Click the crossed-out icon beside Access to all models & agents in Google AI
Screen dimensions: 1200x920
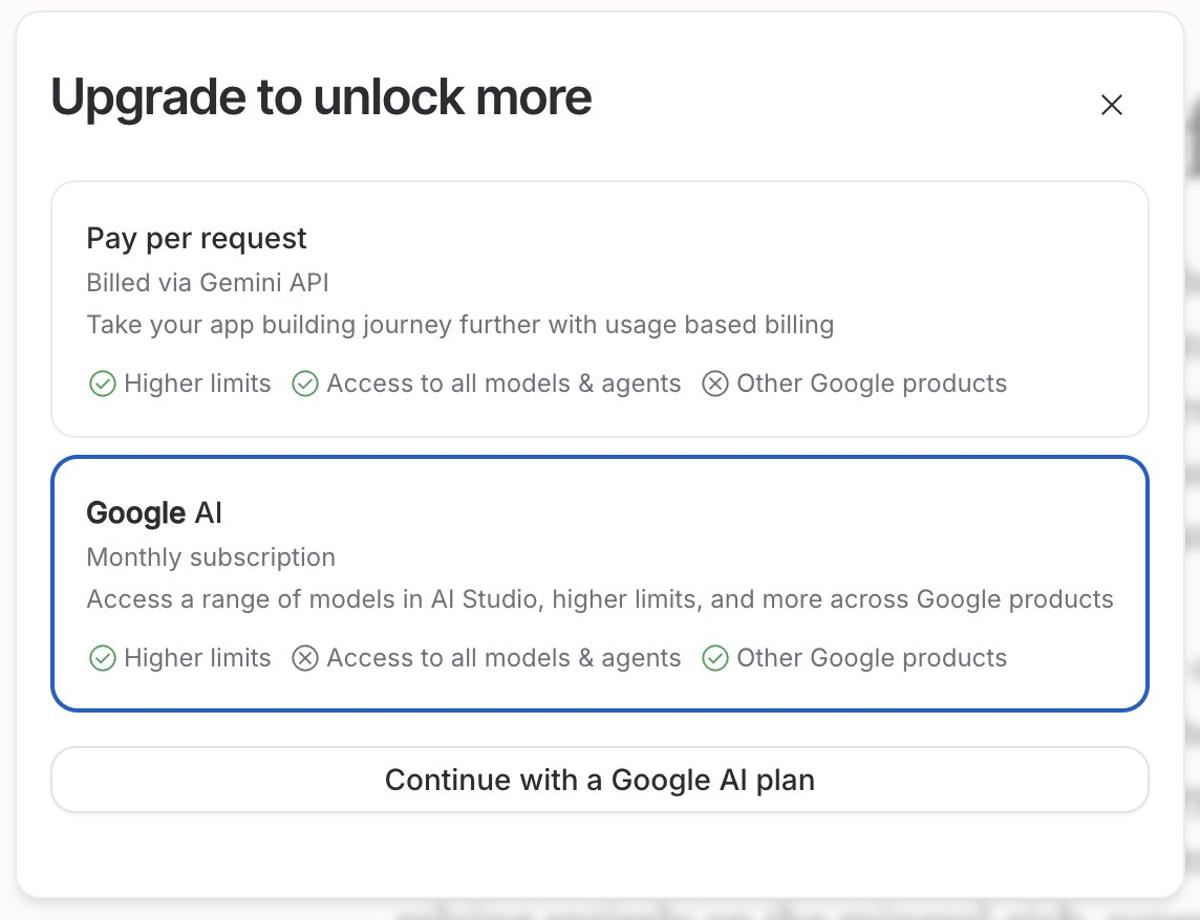point(304,658)
